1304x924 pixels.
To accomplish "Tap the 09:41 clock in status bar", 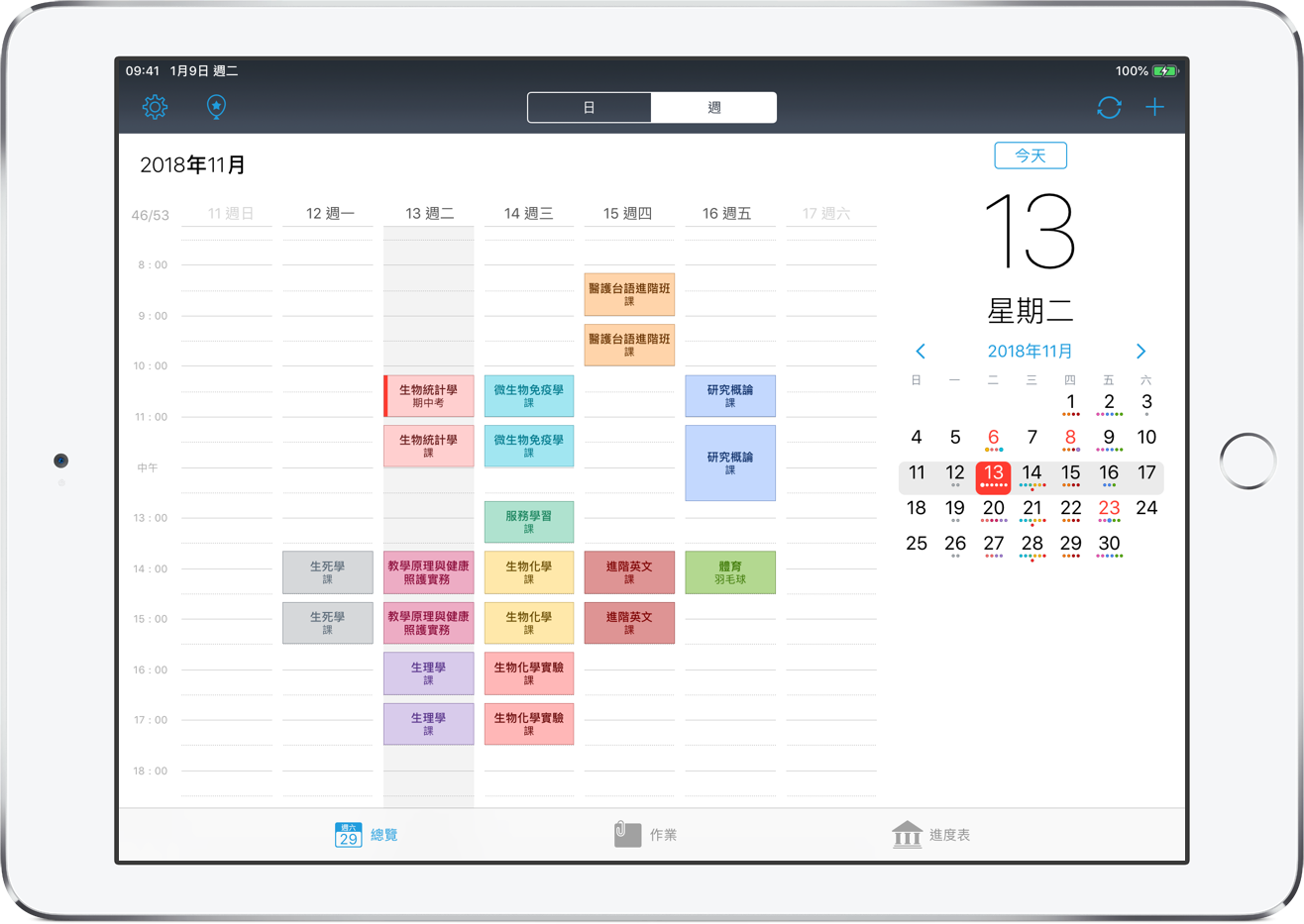I will 143,71.
